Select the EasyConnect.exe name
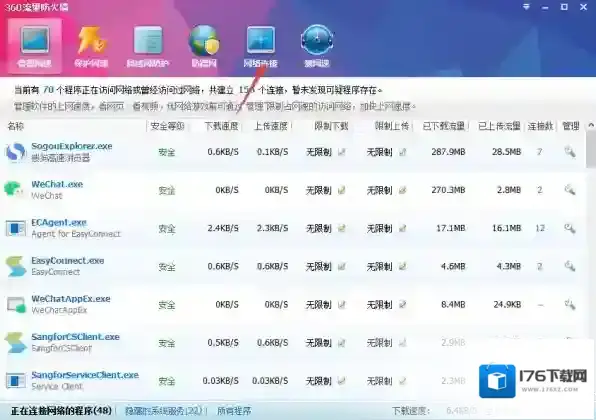The height and width of the screenshot is (420, 596). pos(68,260)
